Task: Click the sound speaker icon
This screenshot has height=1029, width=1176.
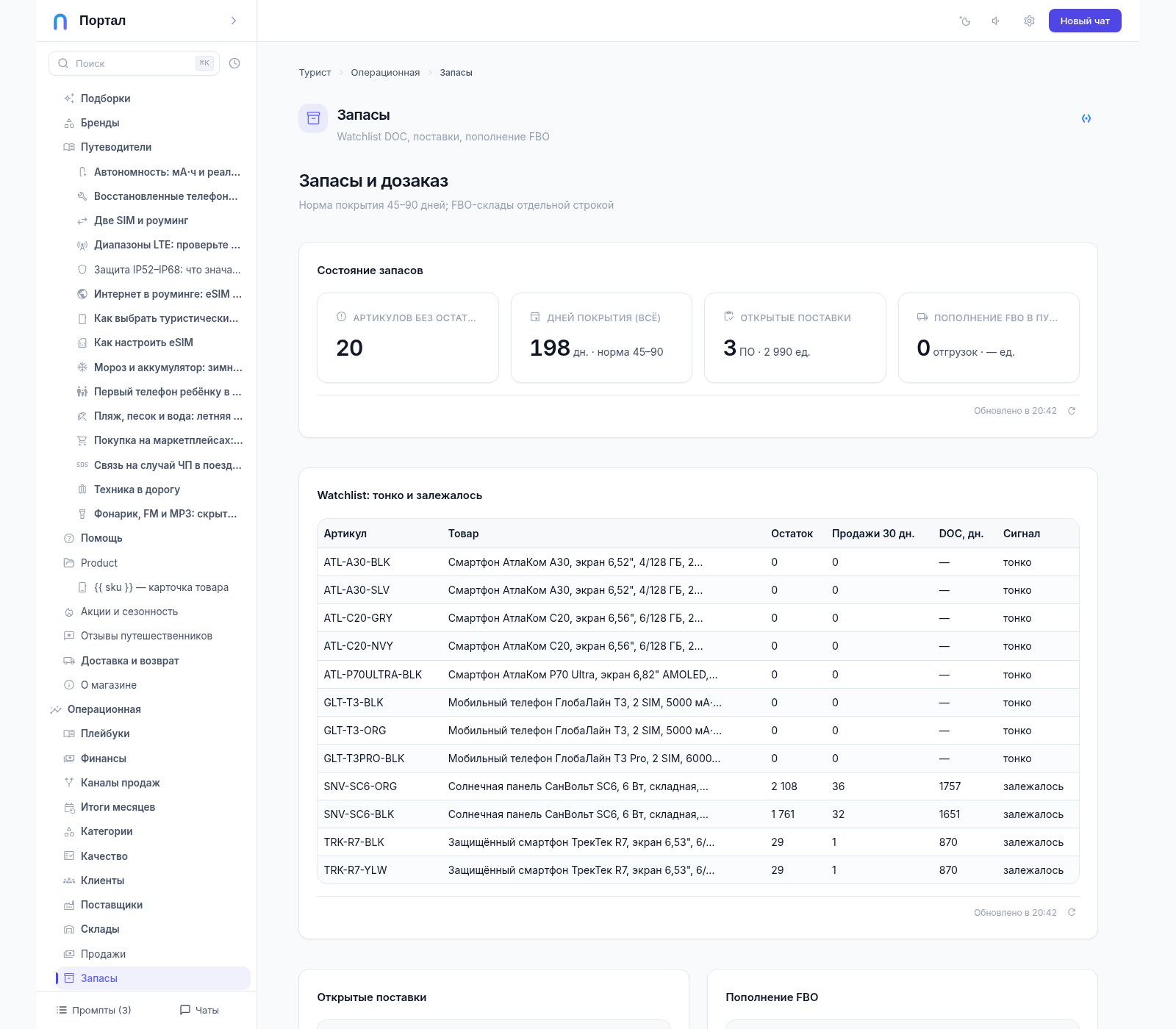Action: click(996, 21)
